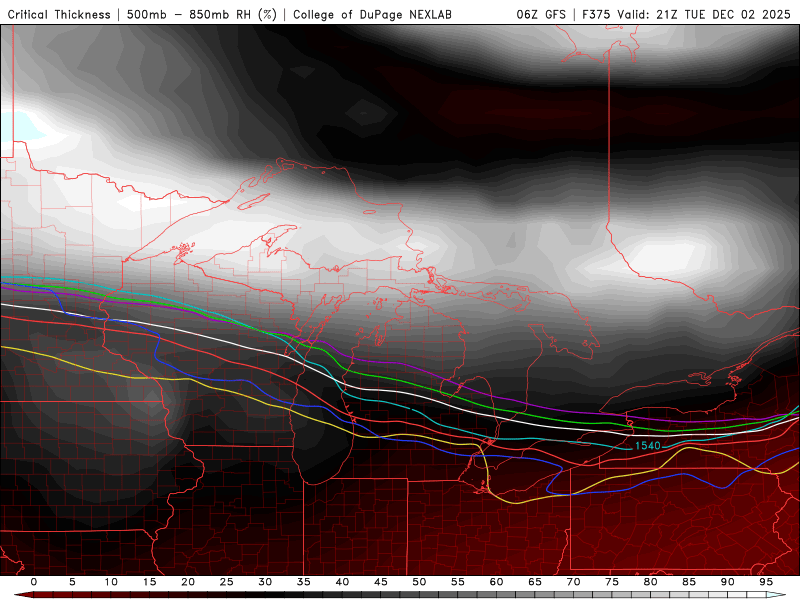Click the "80" value on the RH scale
The image size is (800, 600).
pos(651,582)
